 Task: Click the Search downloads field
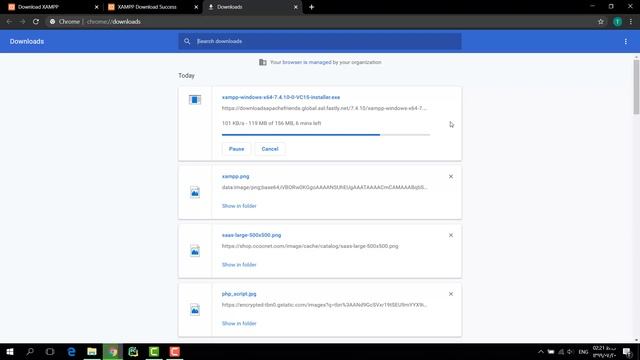320,41
